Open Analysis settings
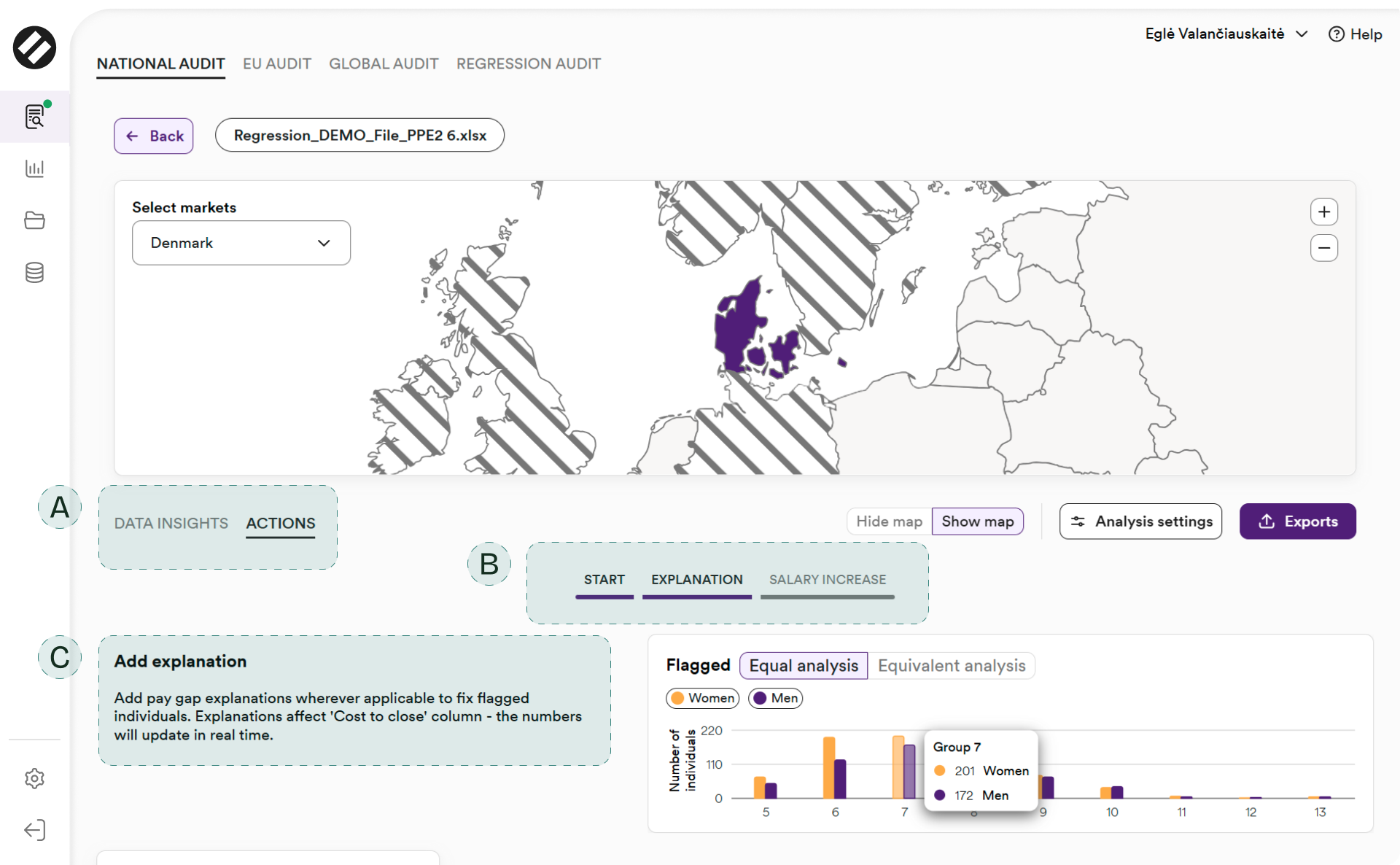 (1140, 521)
